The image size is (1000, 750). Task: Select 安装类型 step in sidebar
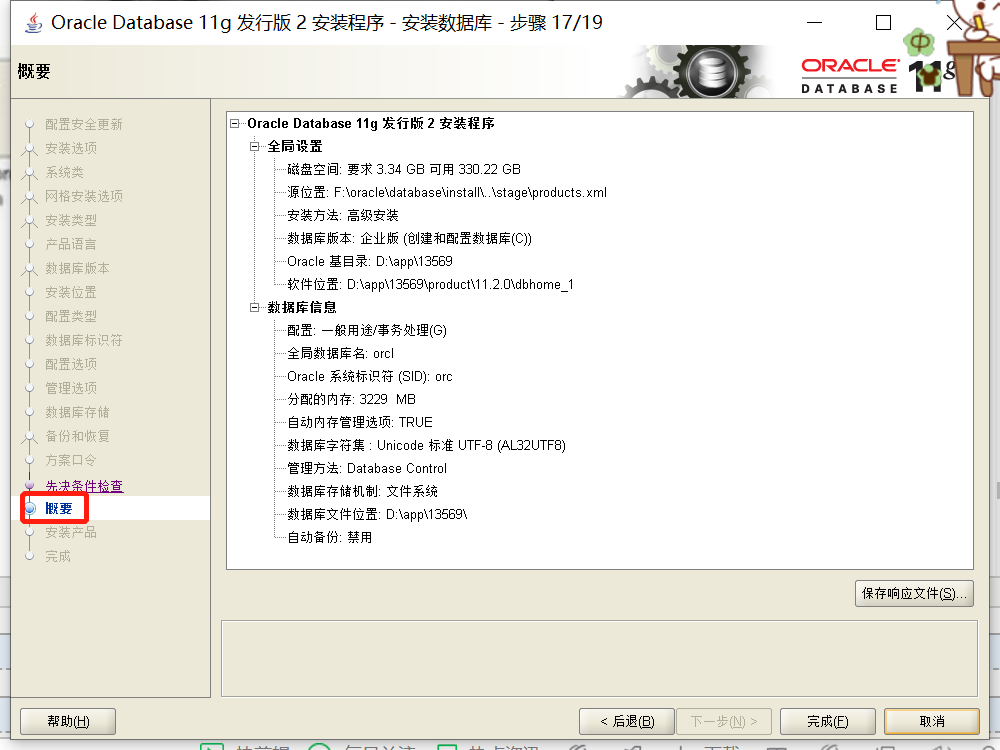[71, 221]
